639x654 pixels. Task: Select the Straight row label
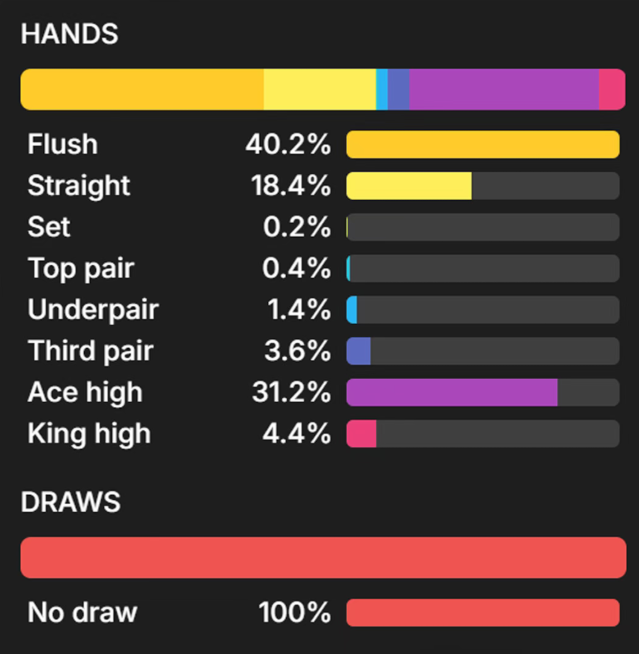tap(79, 186)
